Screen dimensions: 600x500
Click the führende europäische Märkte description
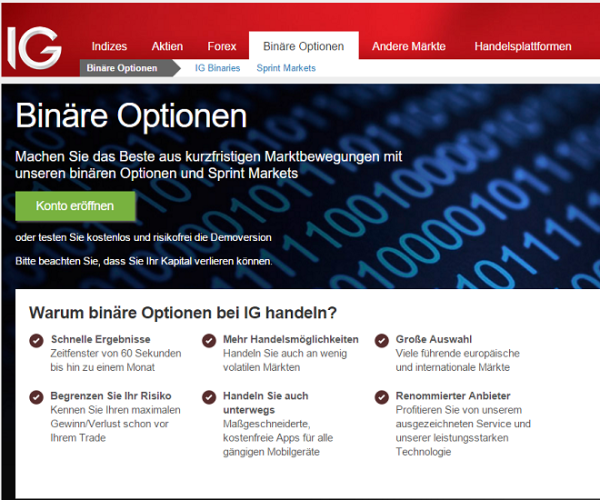[x=458, y=360]
